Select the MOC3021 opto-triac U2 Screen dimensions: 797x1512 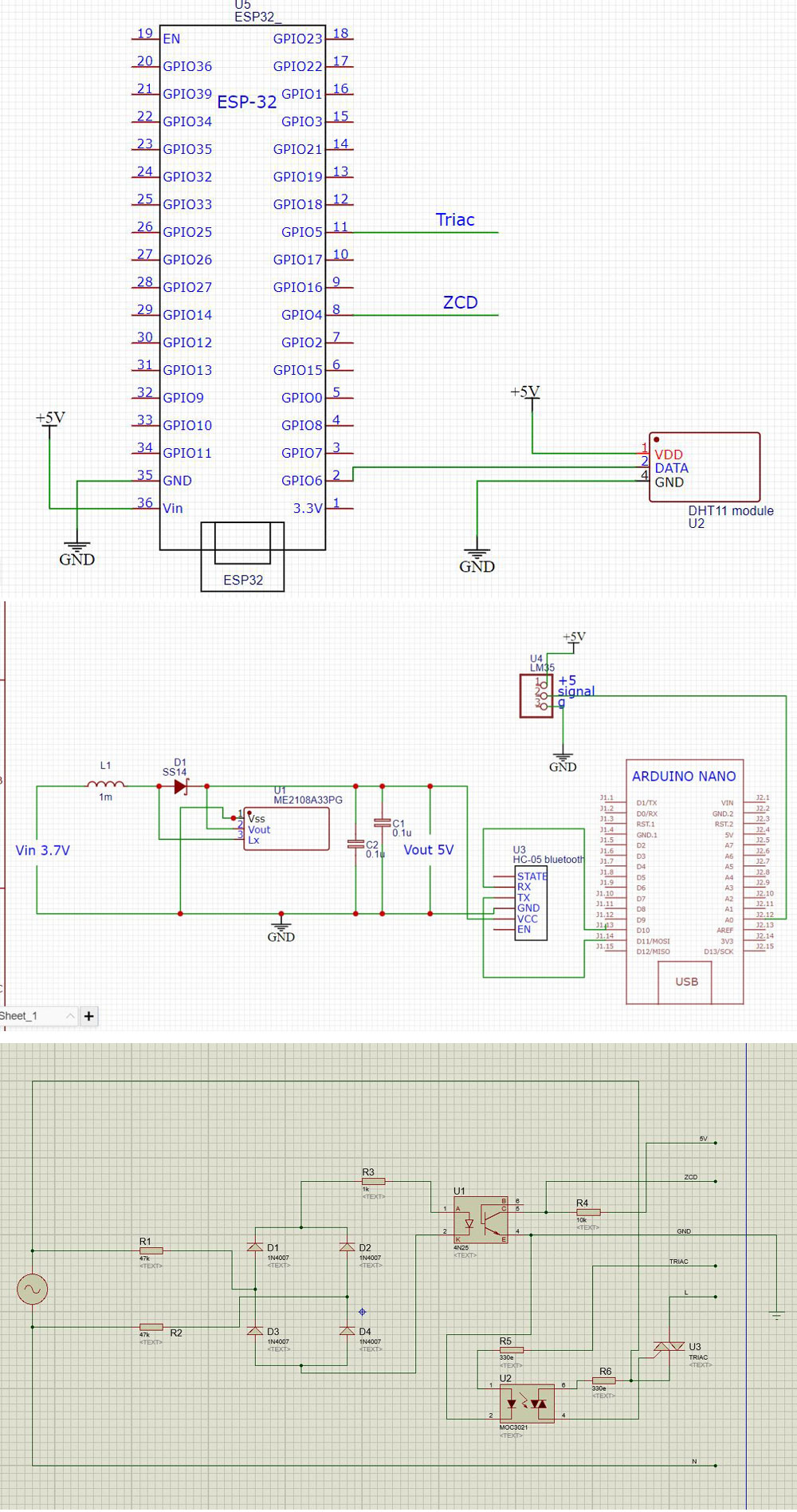527,1404
